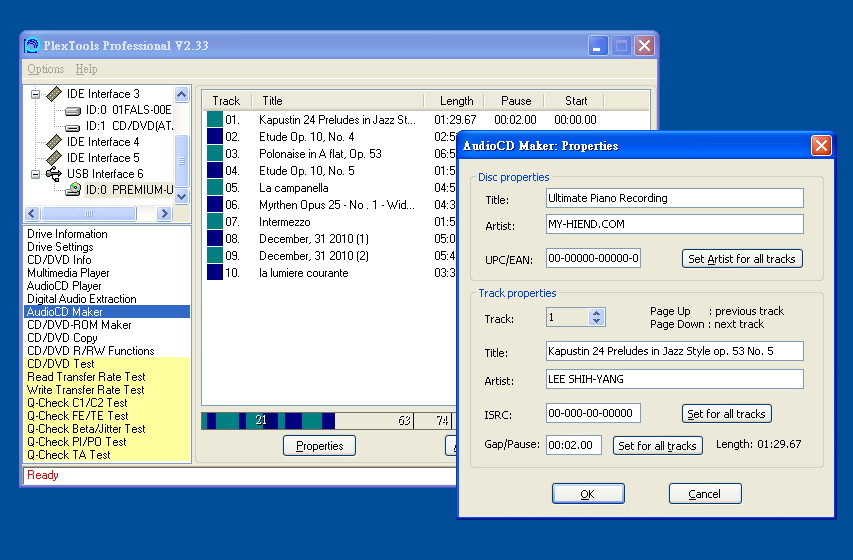This screenshot has height=560, width=853.
Task: Click the navy color block of track 02
Action: (x=215, y=136)
